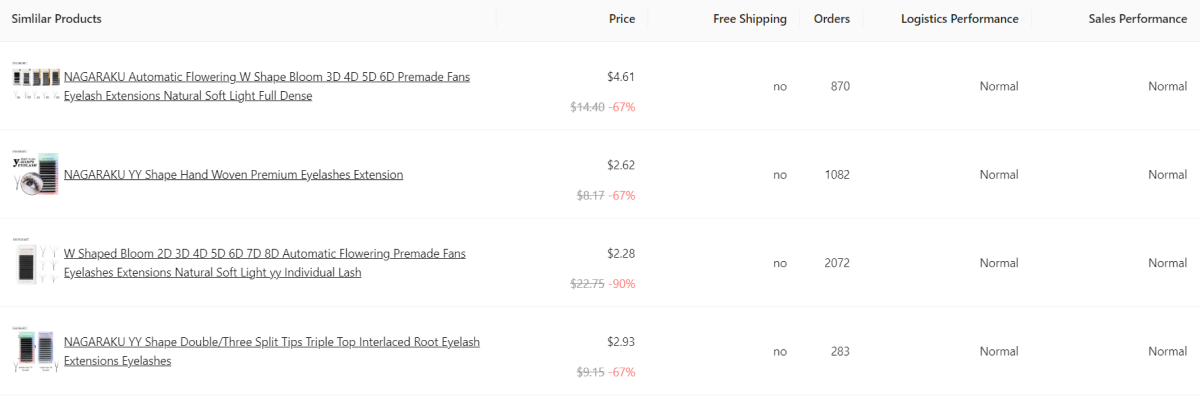Open YY Shape Double/Three Split Tips thumbnail
Image resolution: width=1200 pixels, height=403 pixels.
click(x=35, y=351)
